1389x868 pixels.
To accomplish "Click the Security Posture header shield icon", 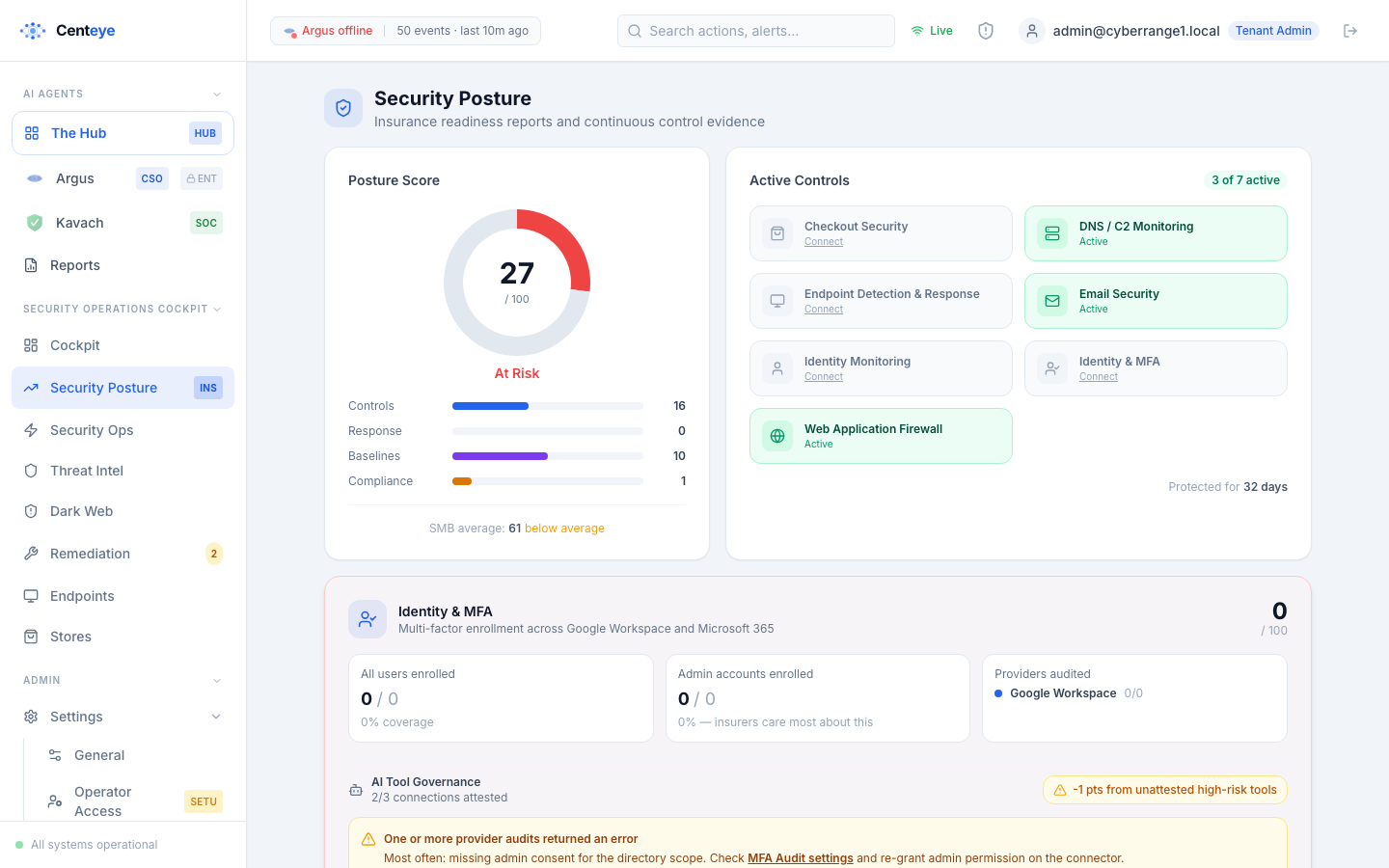I will (x=343, y=109).
